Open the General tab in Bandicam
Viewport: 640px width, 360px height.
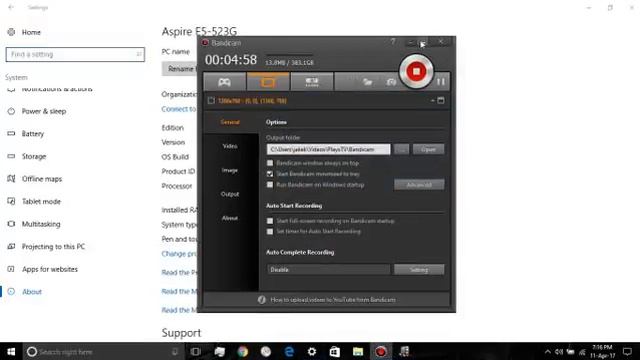click(230, 122)
